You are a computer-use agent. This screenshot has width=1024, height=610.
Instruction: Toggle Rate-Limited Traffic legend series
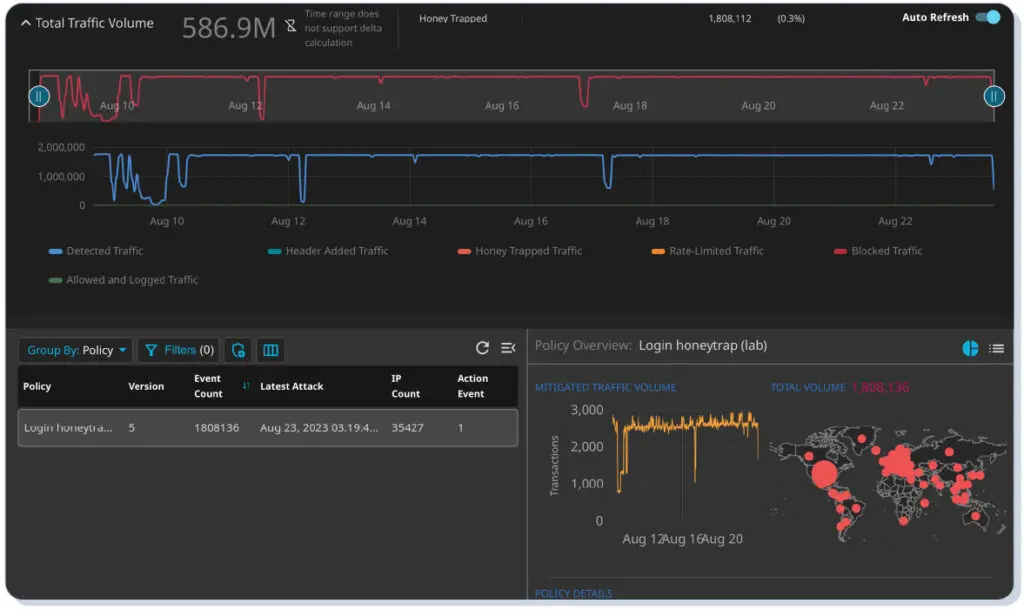708,251
